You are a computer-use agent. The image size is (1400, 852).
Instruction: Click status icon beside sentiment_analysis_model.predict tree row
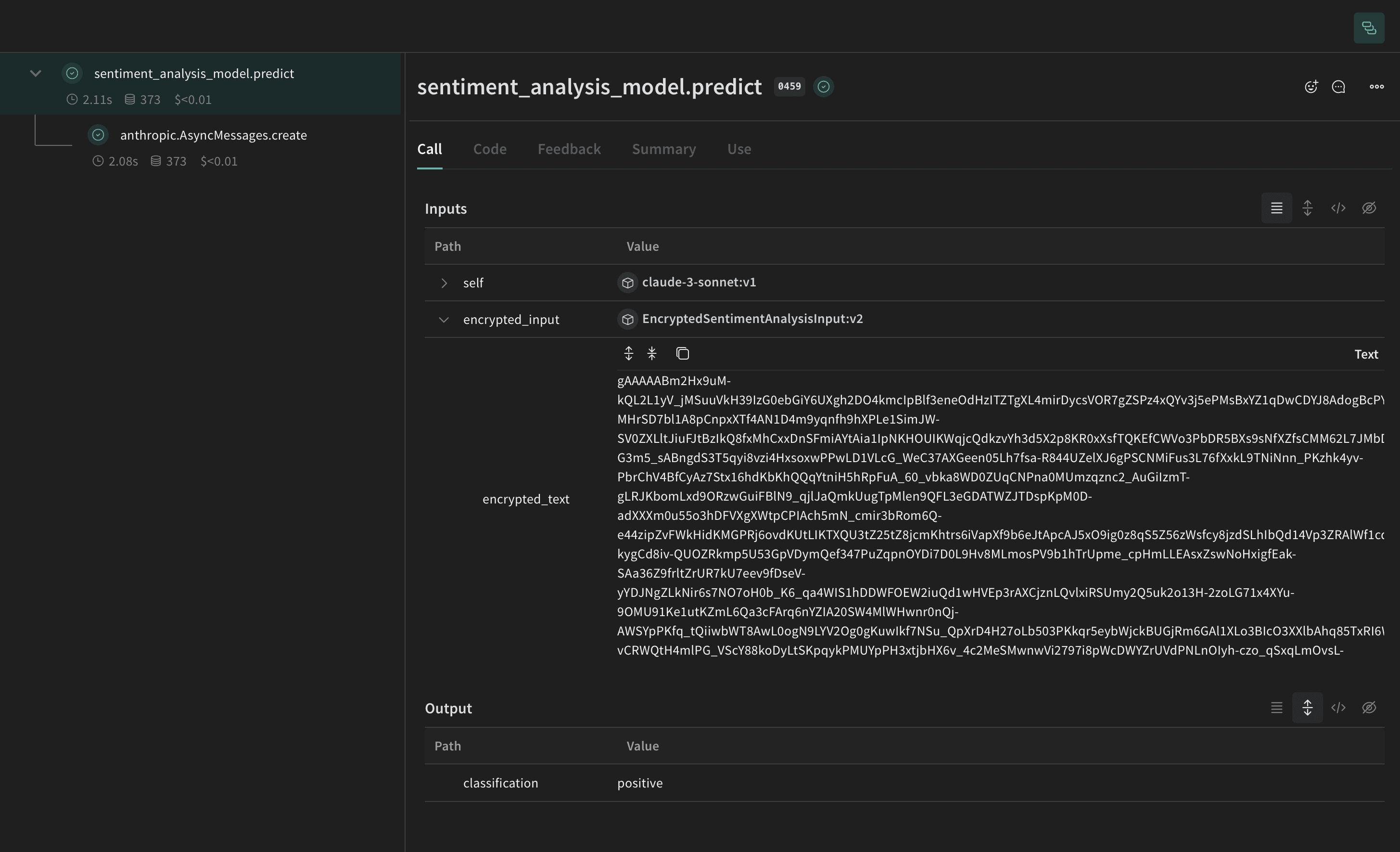coord(72,73)
